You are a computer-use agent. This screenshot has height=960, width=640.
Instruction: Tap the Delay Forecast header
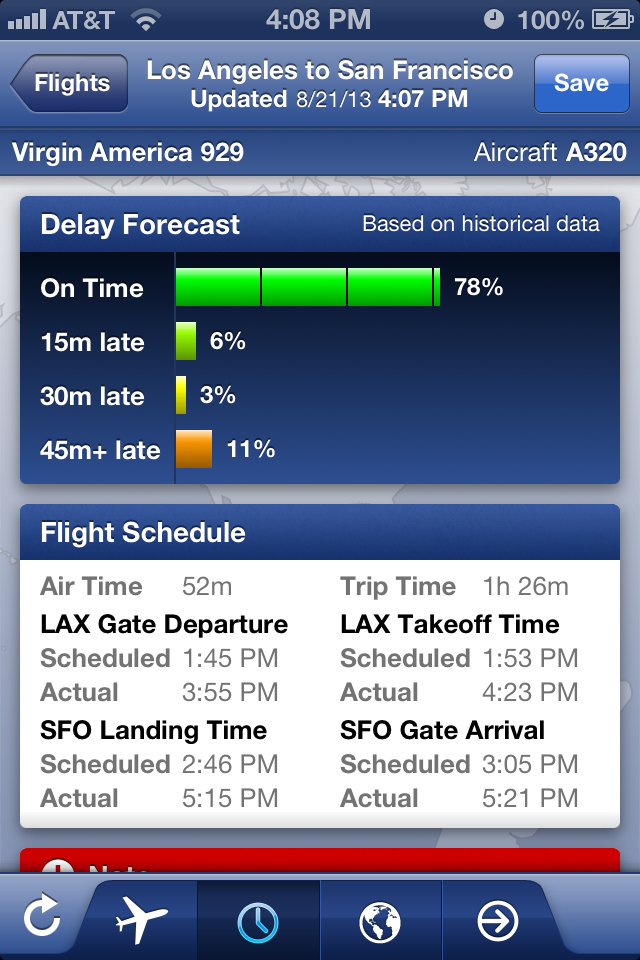pos(320,224)
